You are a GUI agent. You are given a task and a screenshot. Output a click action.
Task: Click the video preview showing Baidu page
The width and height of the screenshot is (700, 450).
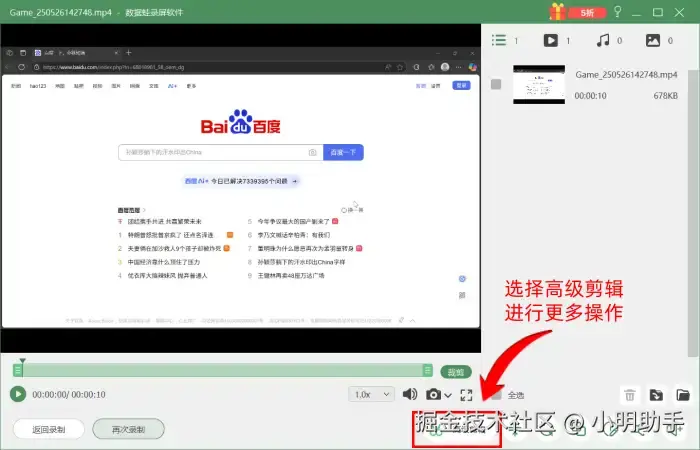coord(241,188)
